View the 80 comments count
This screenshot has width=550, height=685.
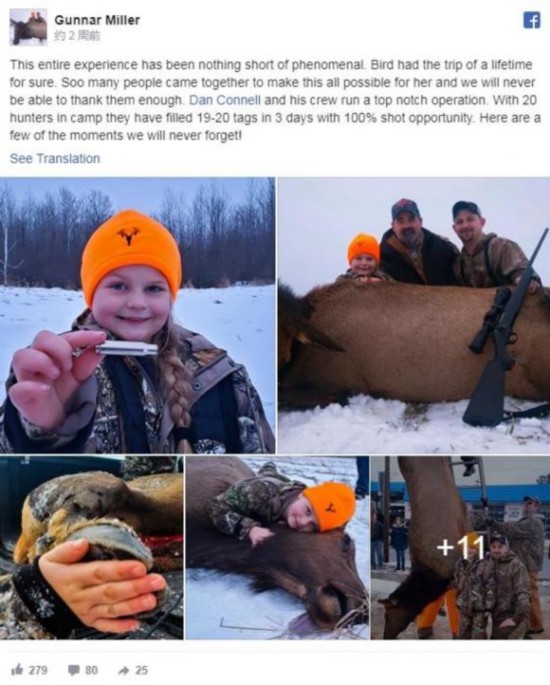coord(91,670)
